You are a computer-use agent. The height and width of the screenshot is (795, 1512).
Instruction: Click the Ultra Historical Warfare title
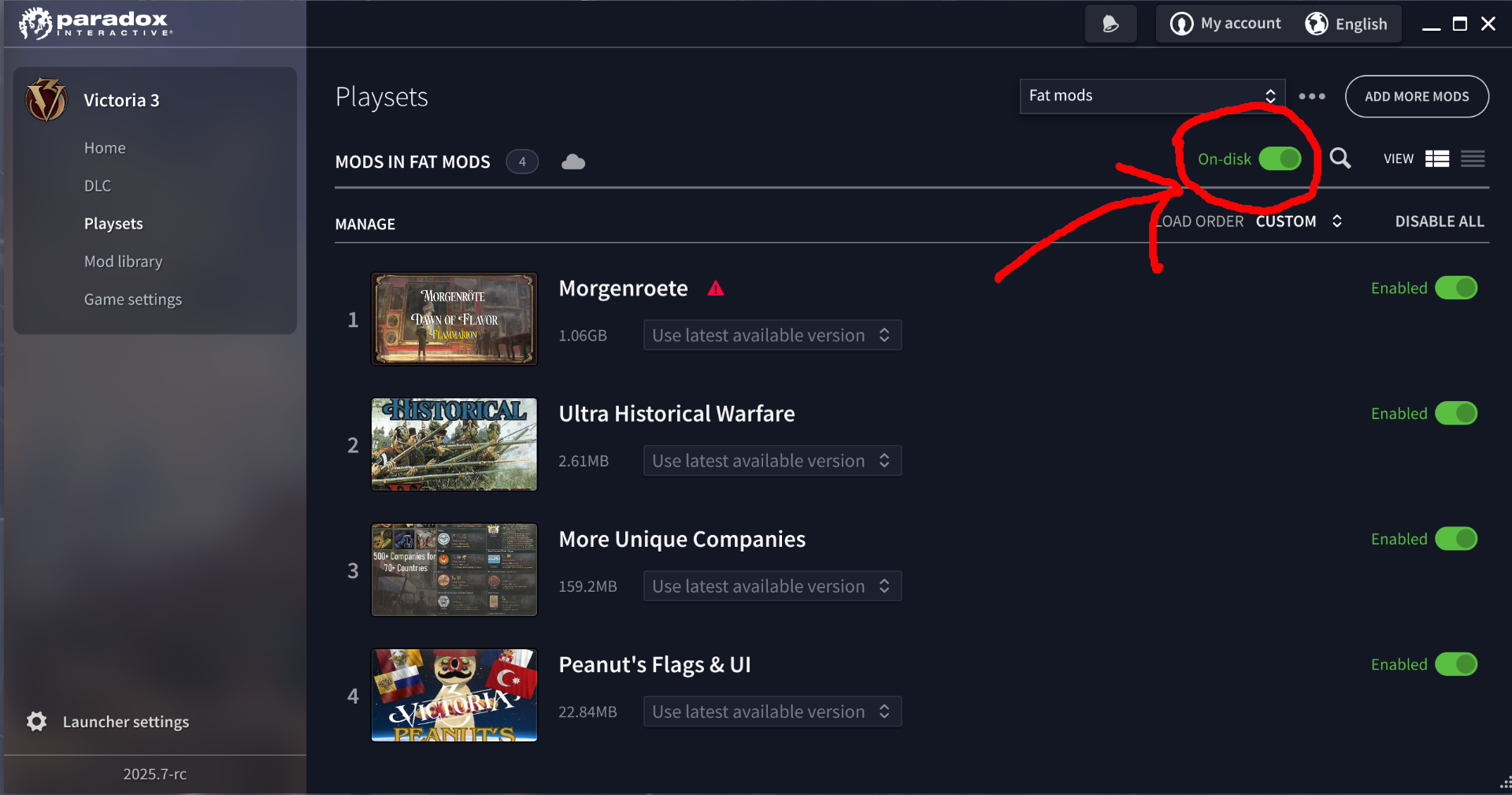(676, 414)
